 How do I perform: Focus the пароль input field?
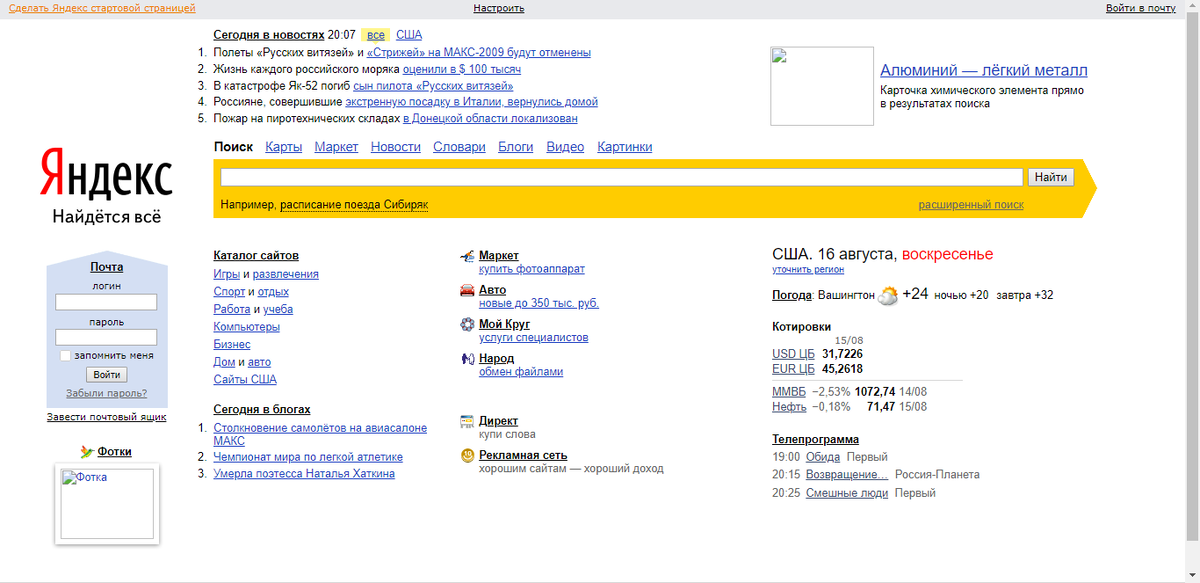pos(106,337)
